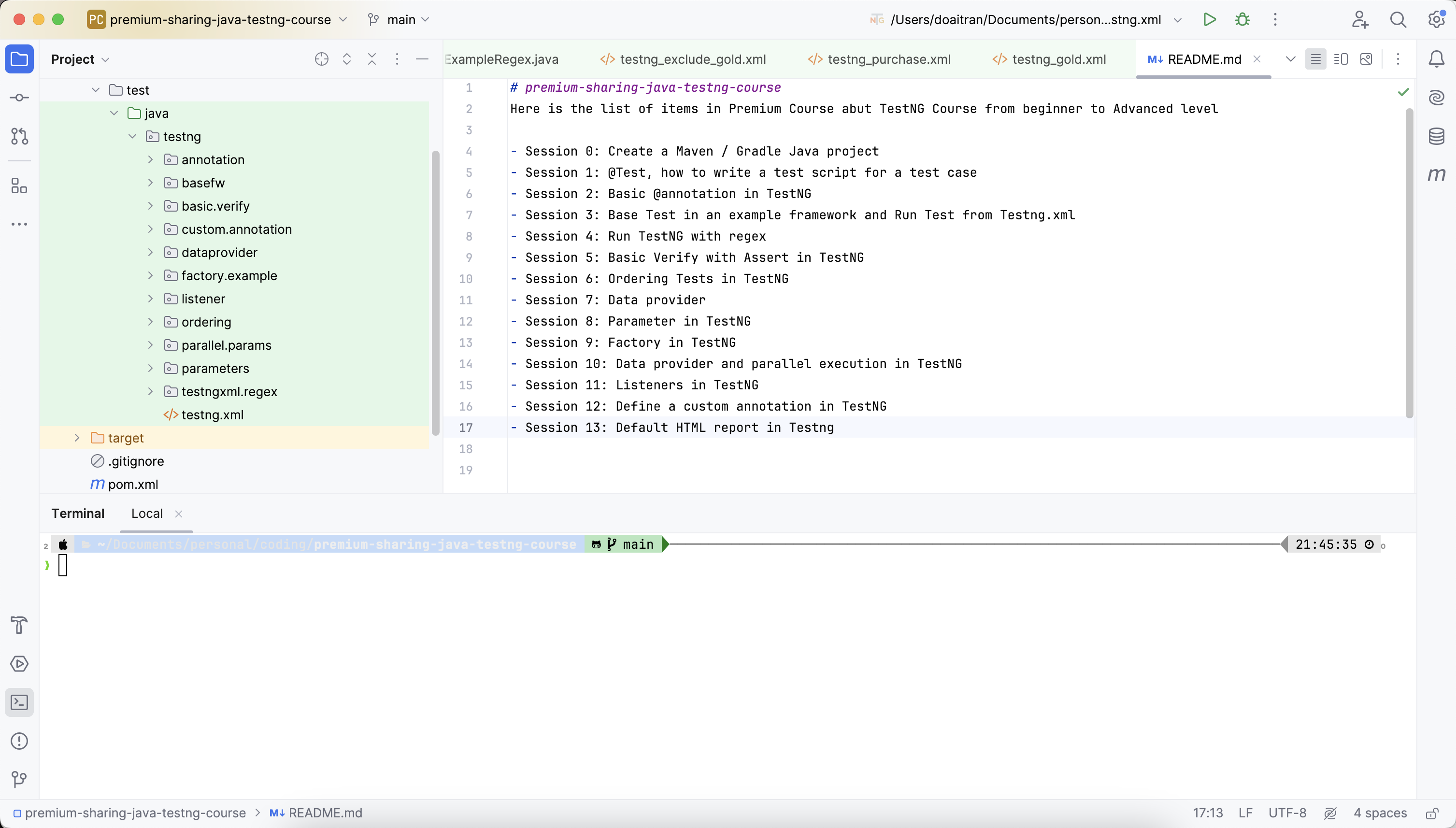Click the editor vertical scrollbar
Image resolution: width=1456 pixels, height=828 pixels.
click(x=1409, y=263)
